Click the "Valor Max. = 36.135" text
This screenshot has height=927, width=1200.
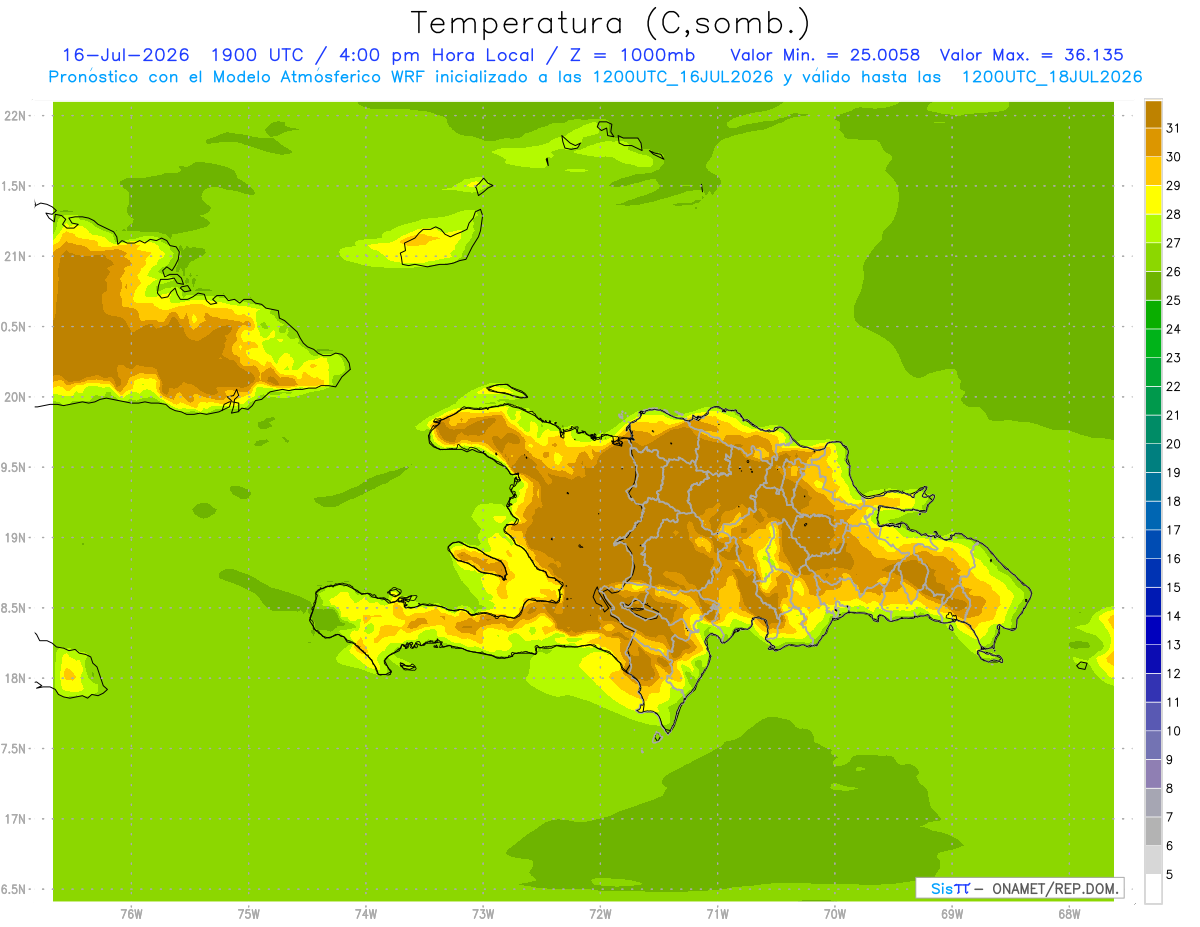coord(1032,55)
